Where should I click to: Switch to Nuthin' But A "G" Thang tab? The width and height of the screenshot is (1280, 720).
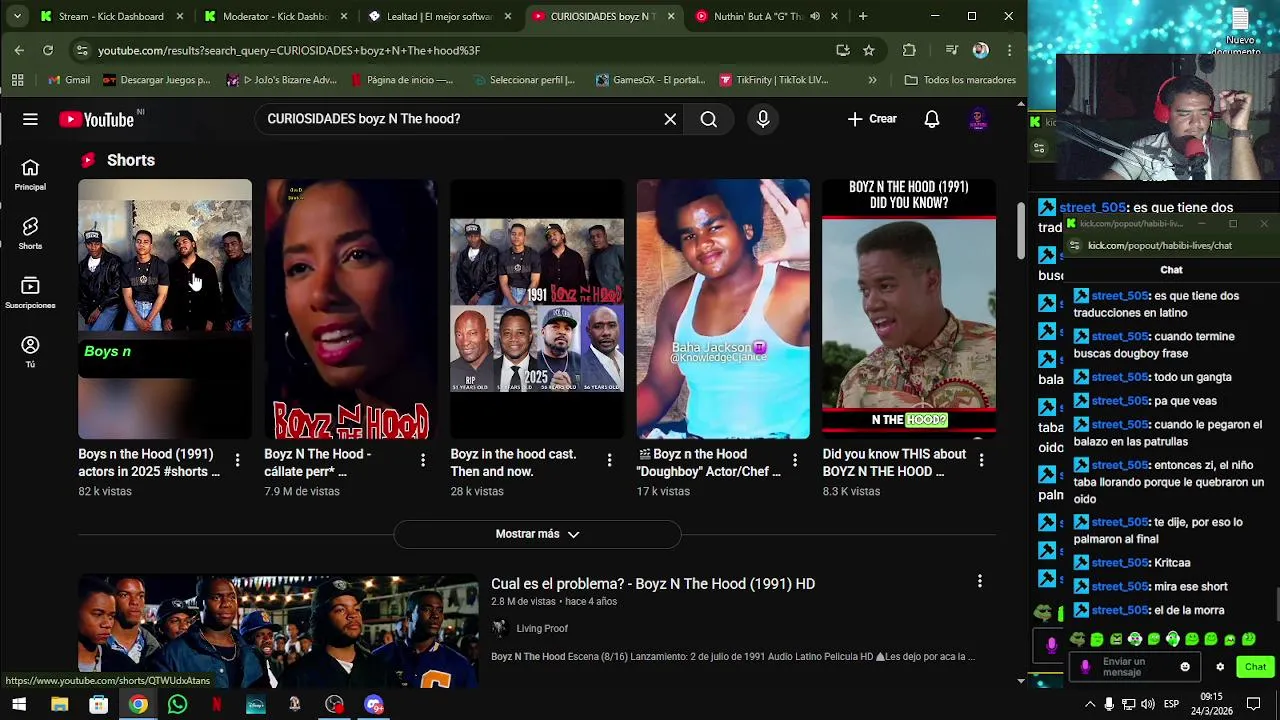tap(758, 16)
